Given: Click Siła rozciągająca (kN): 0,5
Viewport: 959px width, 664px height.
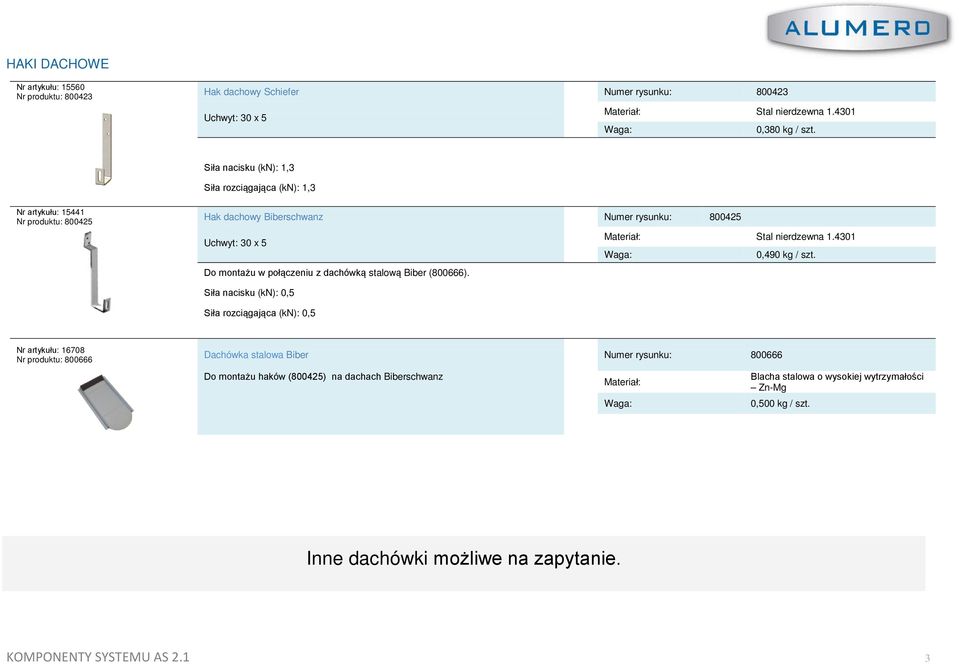Looking at the screenshot, I should [x=259, y=313].
